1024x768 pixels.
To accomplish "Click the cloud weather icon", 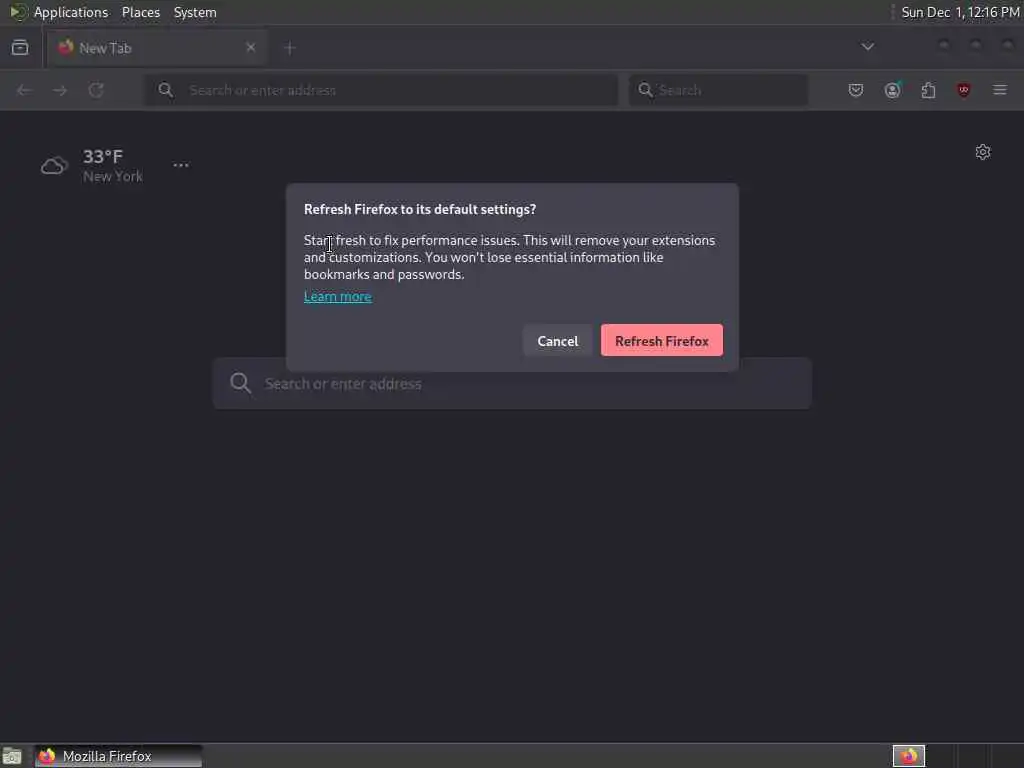I will 54,166.
